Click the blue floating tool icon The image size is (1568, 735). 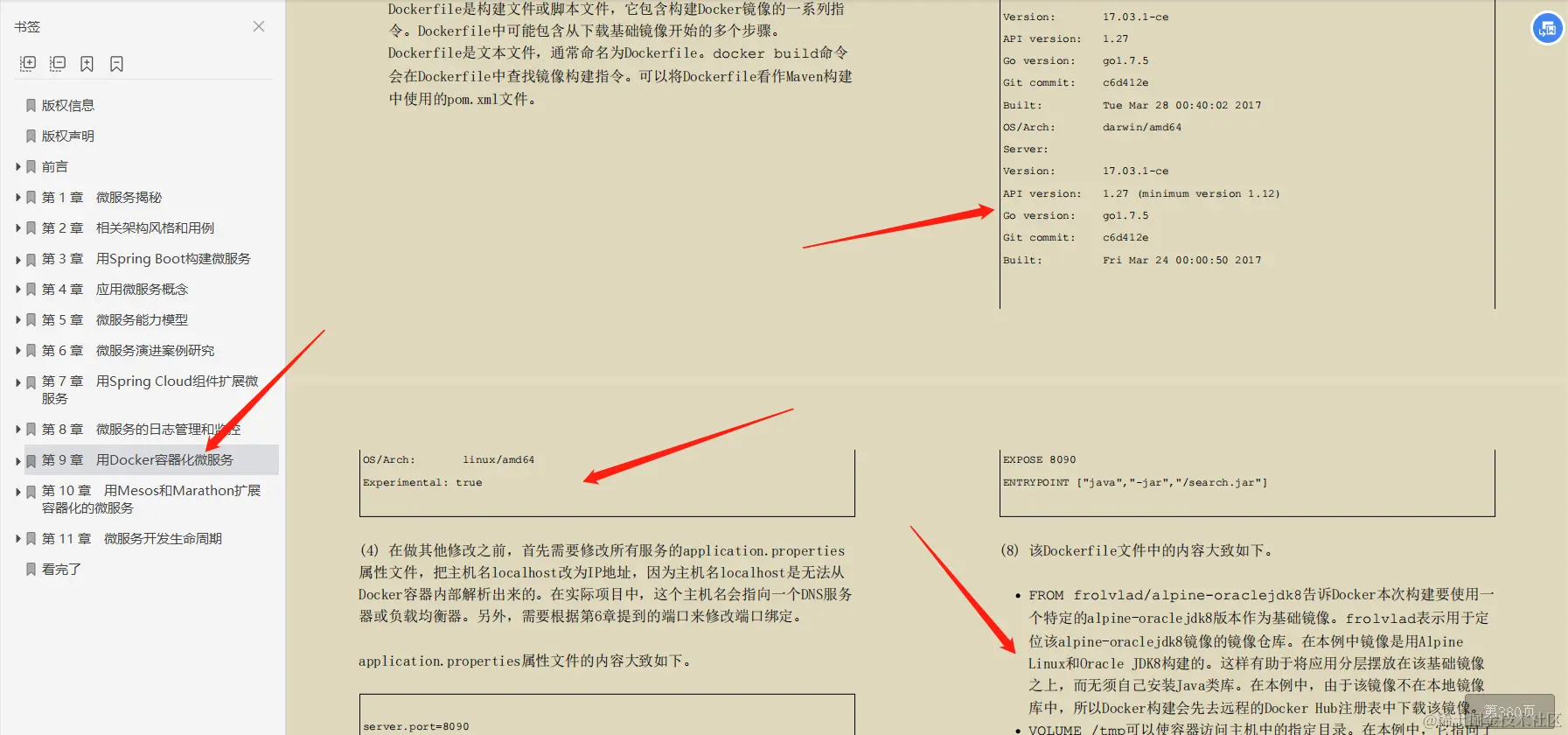click(1547, 28)
